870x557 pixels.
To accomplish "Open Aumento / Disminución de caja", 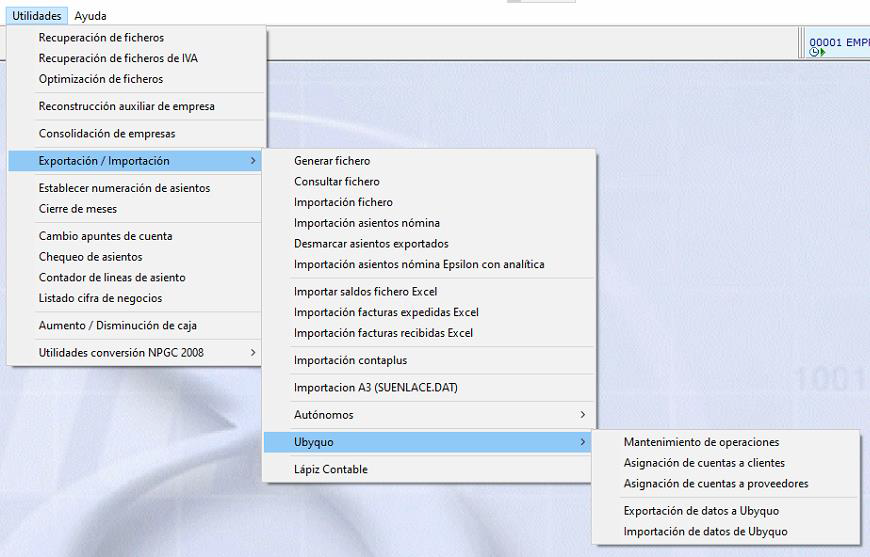I will (136, 325).
